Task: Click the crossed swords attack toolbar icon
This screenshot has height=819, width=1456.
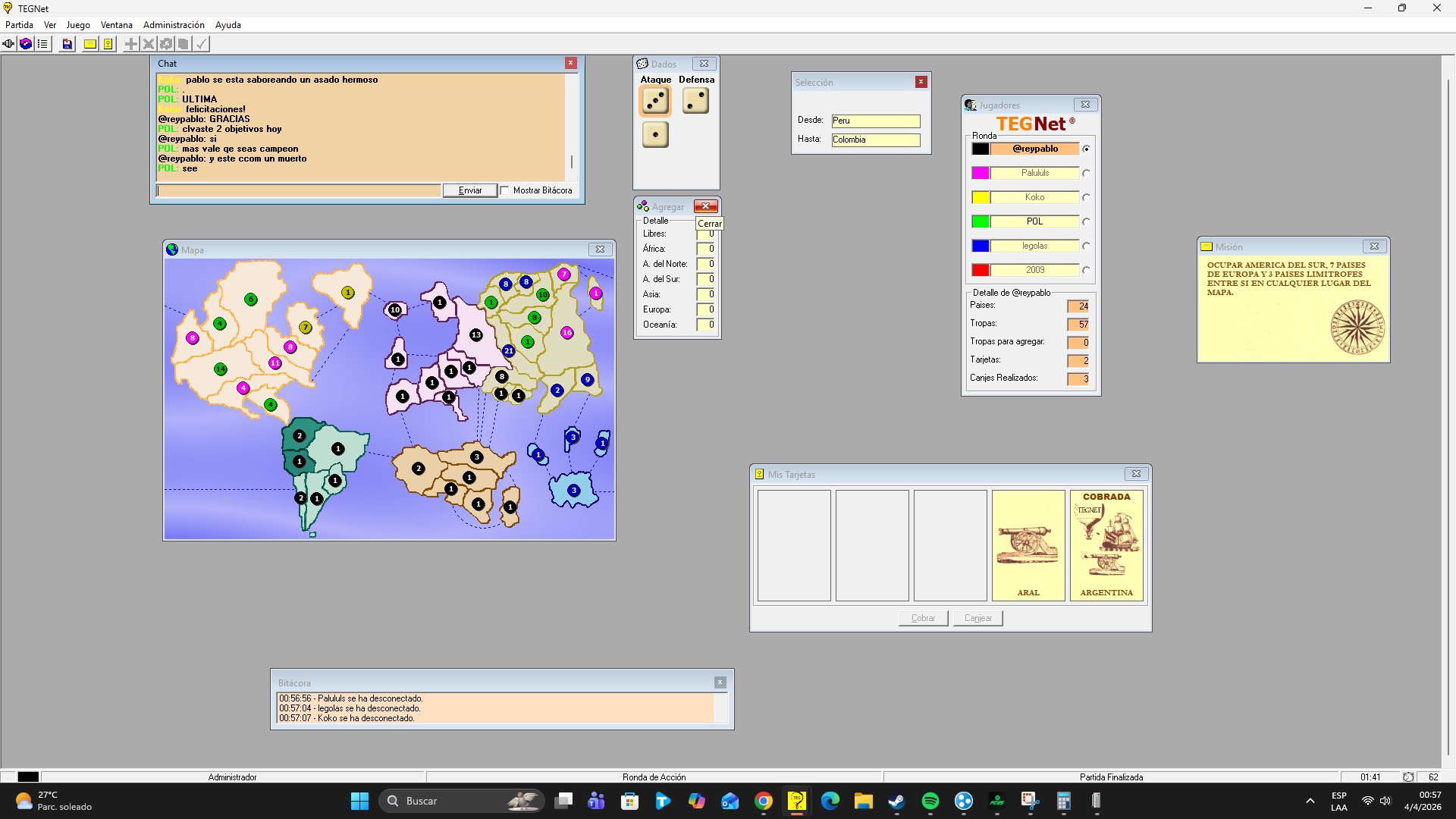Action: (x=149, y=44)
